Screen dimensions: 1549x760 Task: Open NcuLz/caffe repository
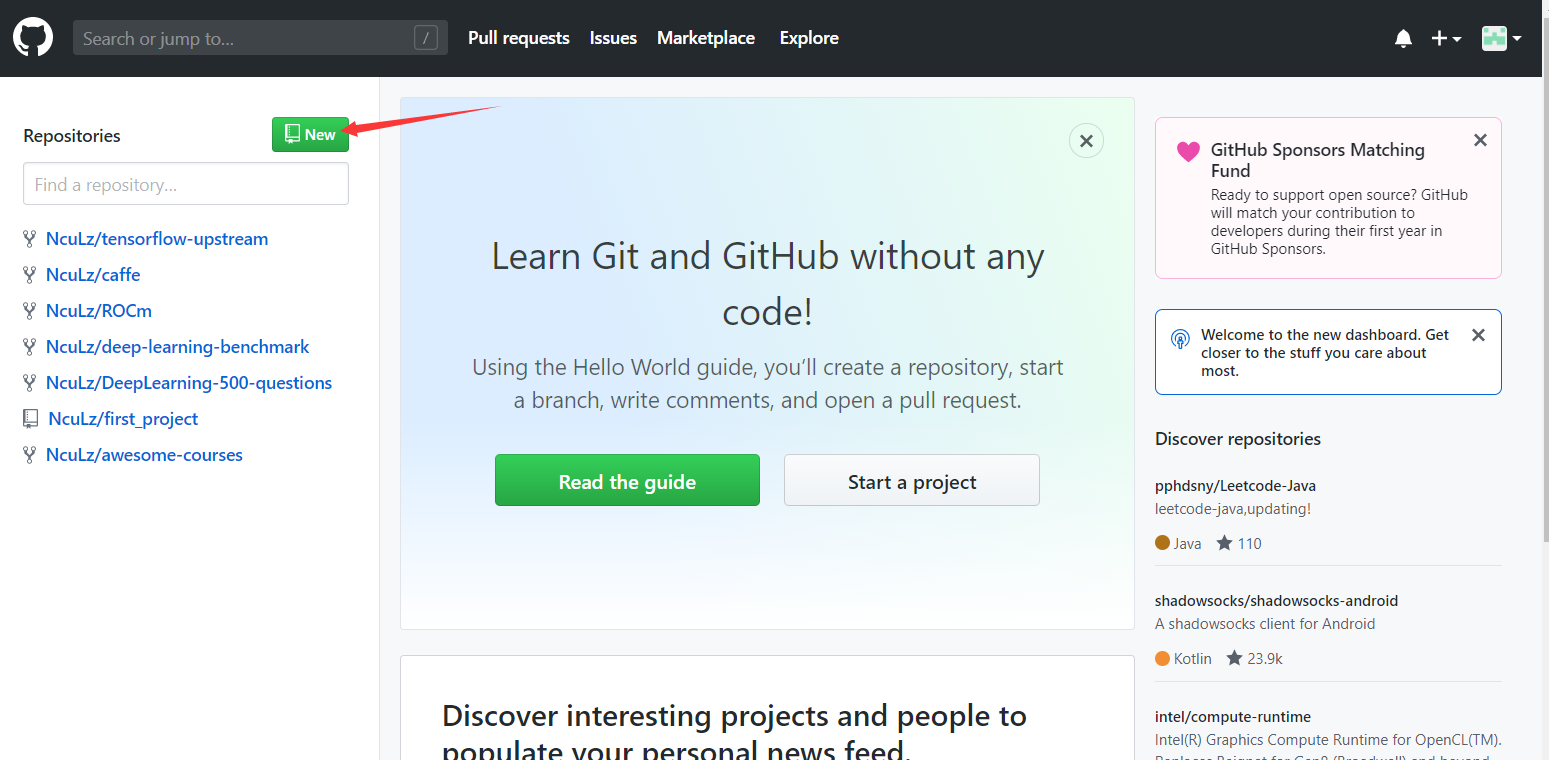[x=93, y=275]
